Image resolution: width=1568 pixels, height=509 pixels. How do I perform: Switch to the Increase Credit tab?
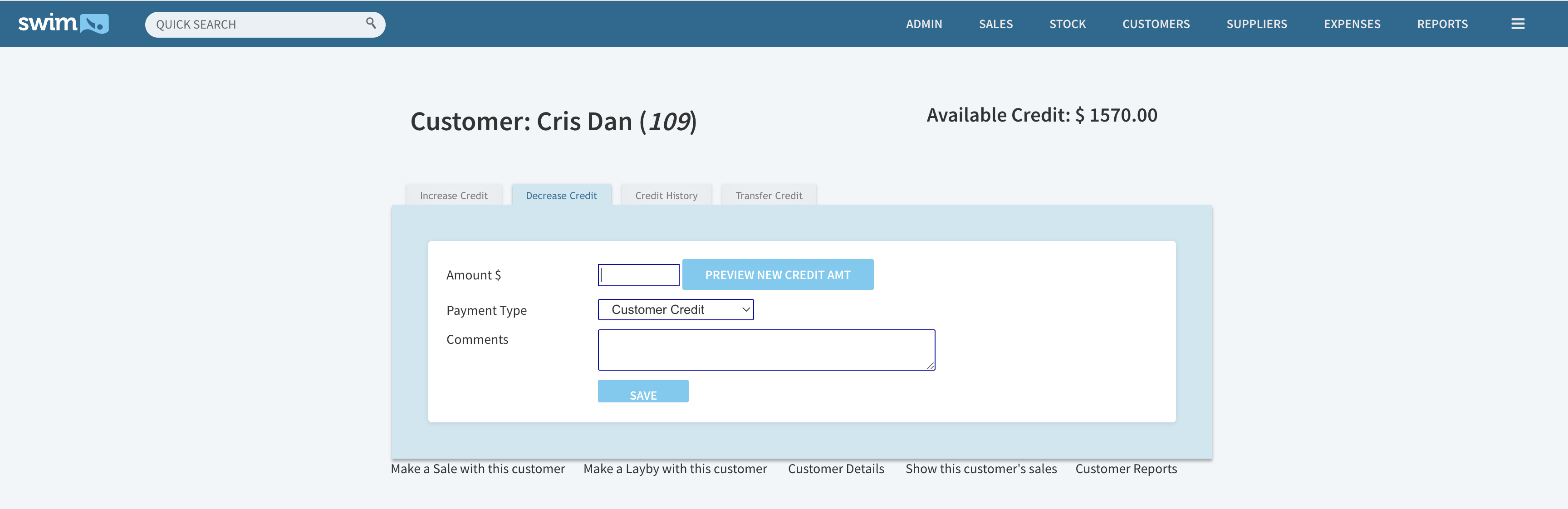[x=454, y=196]
